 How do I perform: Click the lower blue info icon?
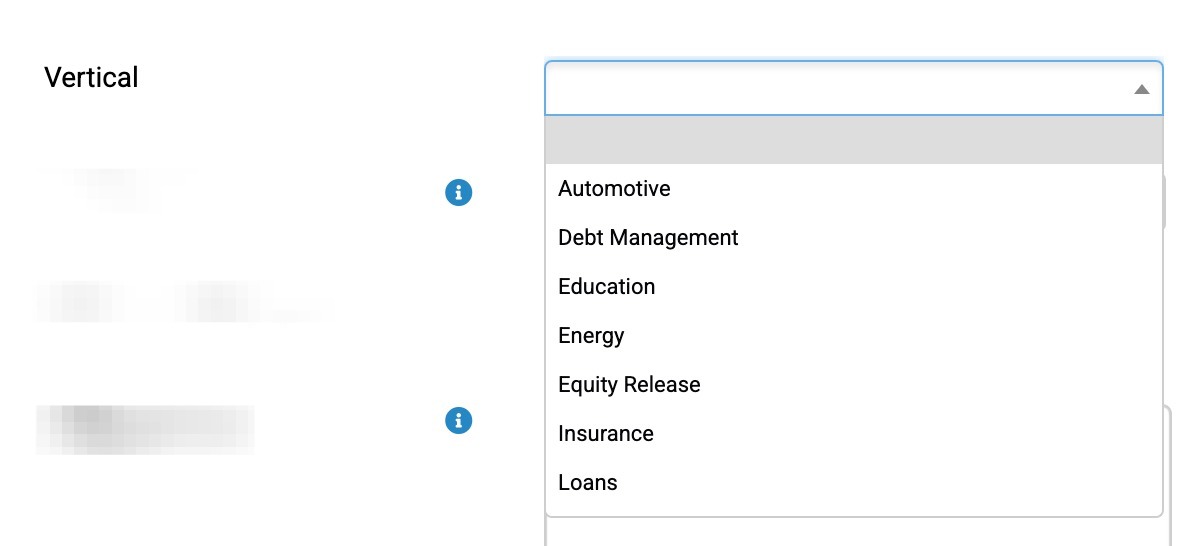pos(458,421)
